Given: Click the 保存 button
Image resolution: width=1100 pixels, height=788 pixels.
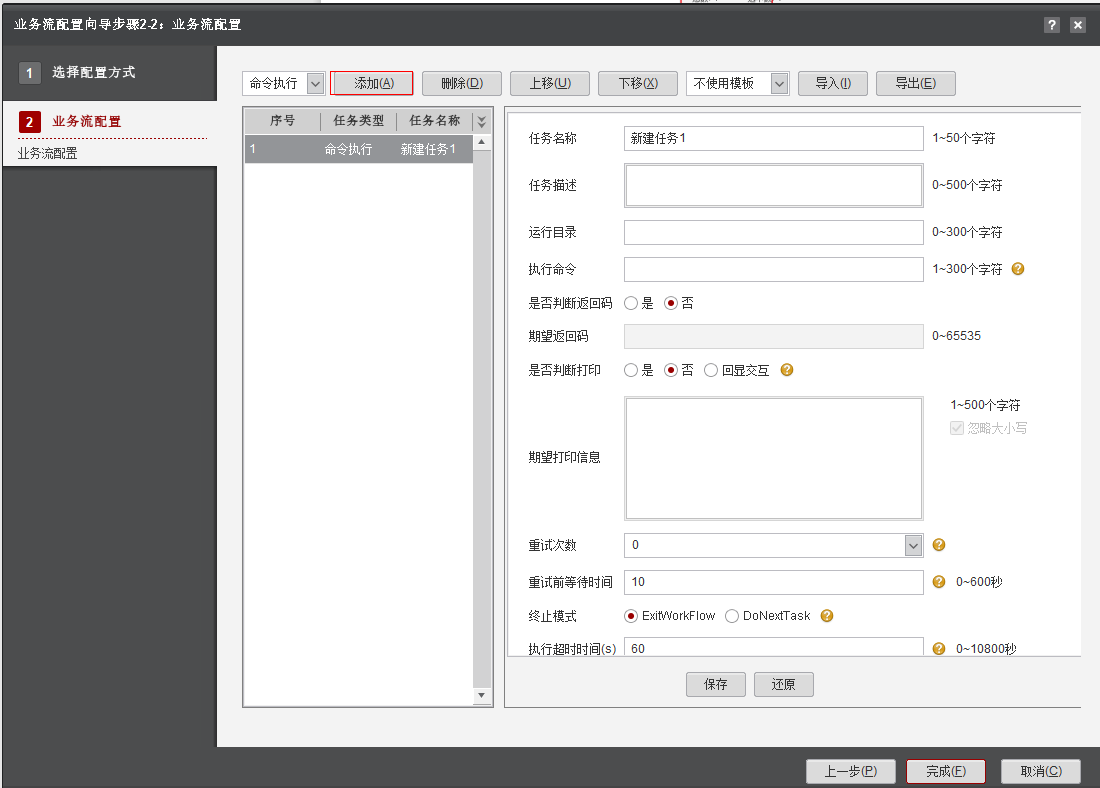Looking at the screenshot, I should pos(716,684).
